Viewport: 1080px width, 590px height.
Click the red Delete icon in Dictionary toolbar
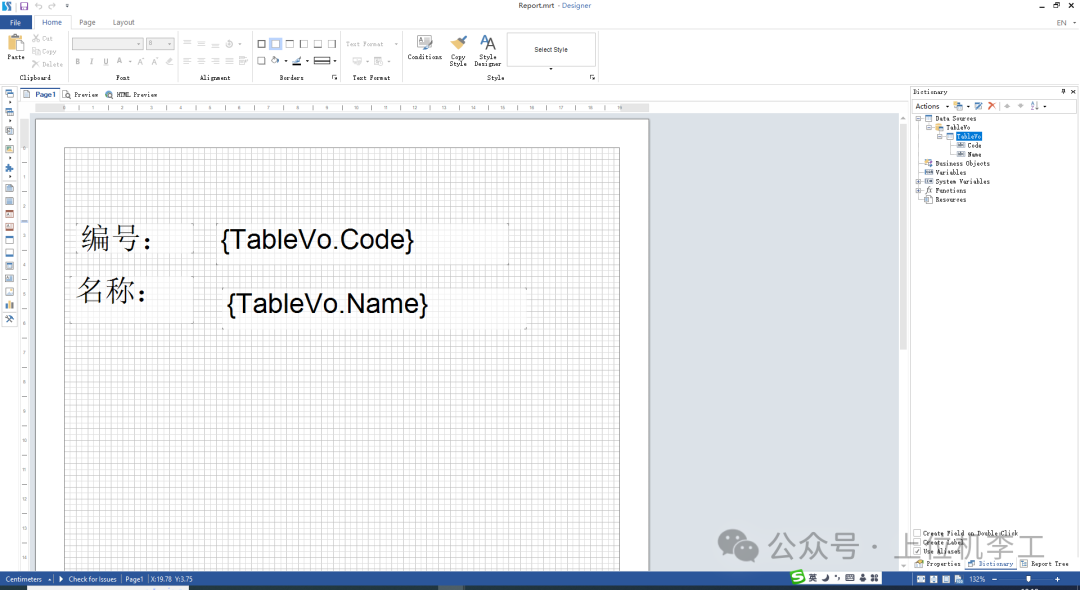[991, 106]
